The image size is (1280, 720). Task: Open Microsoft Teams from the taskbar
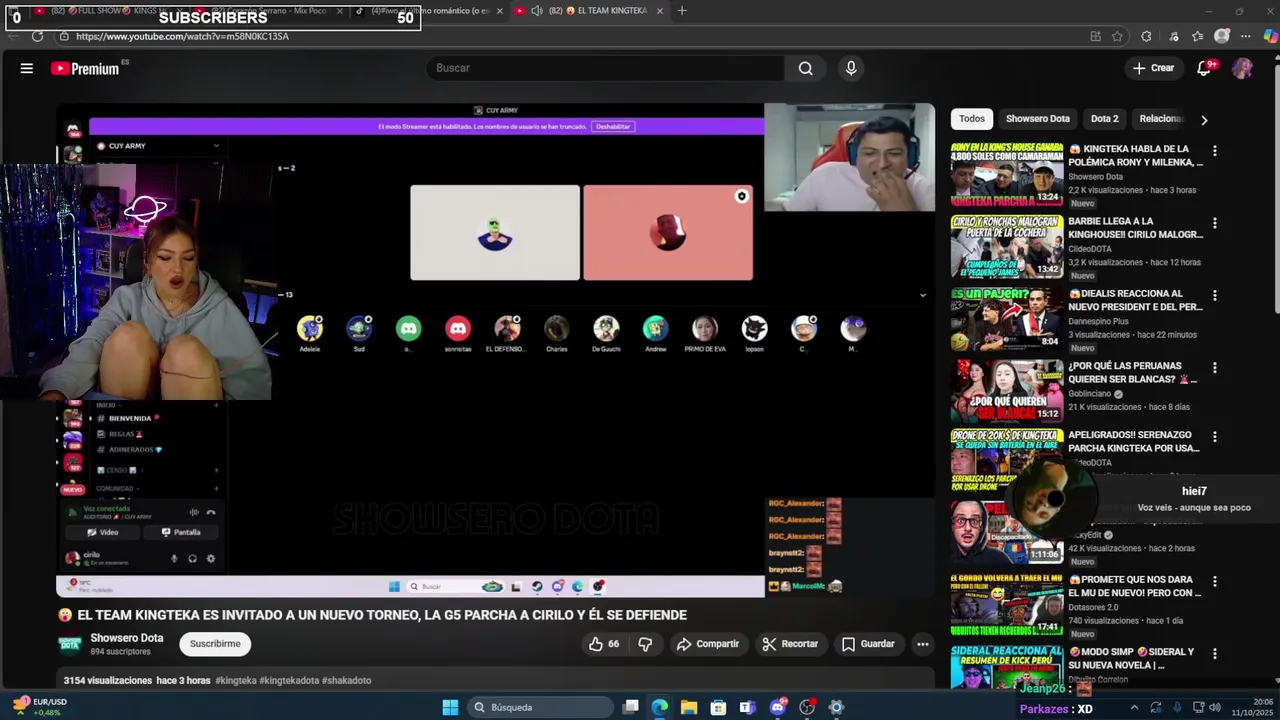tap(748, 708)
